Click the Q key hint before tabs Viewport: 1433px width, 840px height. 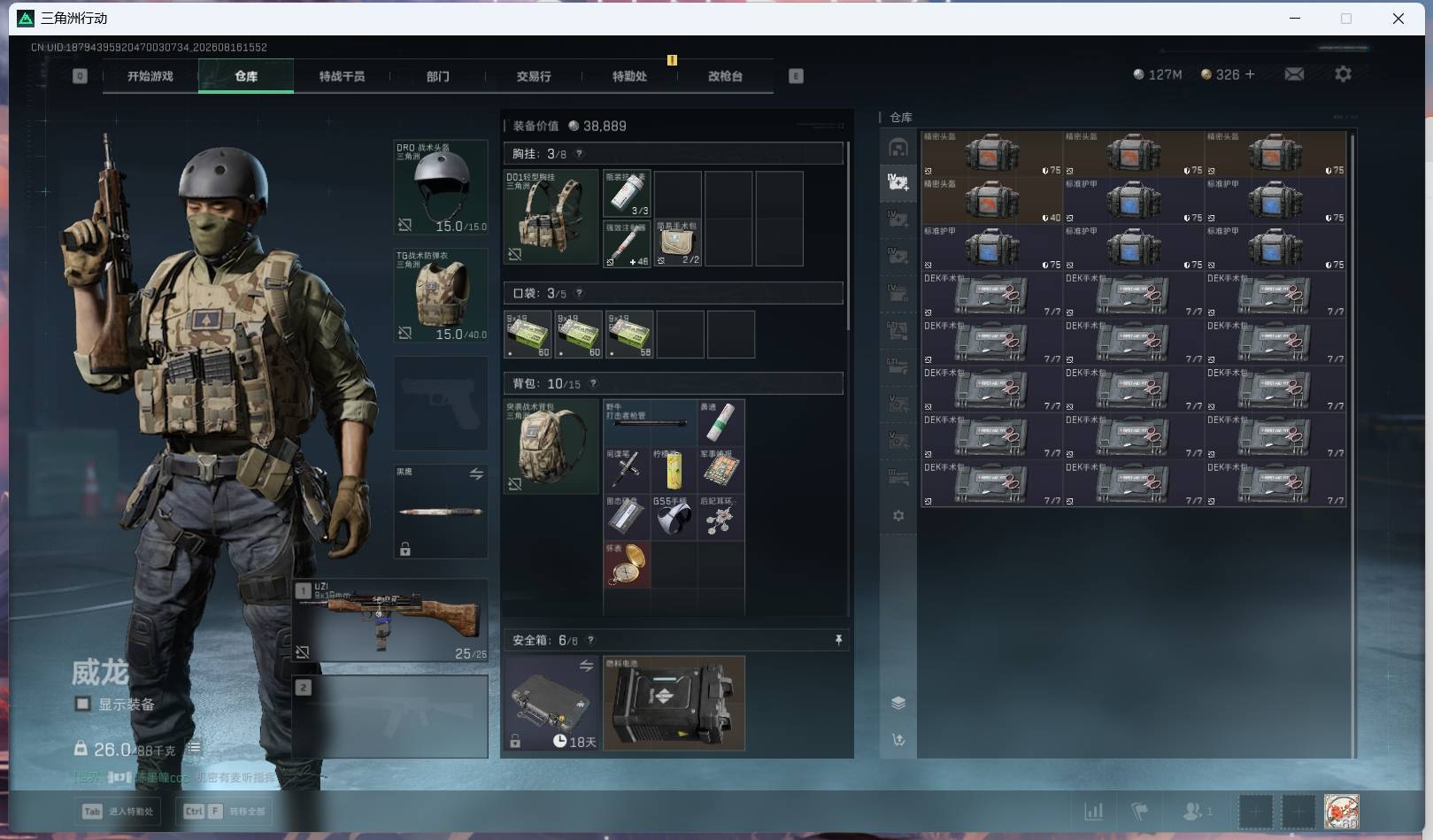click(80, 76)
